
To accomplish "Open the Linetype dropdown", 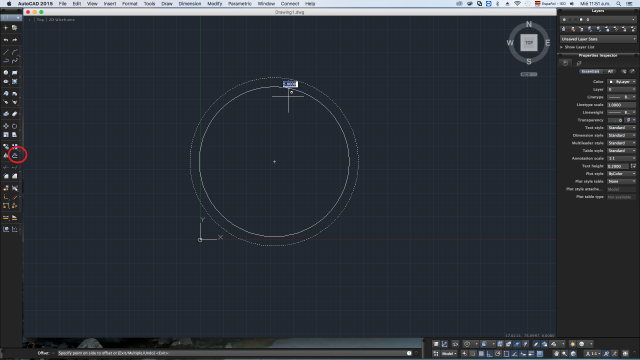I will click(622, 97).
